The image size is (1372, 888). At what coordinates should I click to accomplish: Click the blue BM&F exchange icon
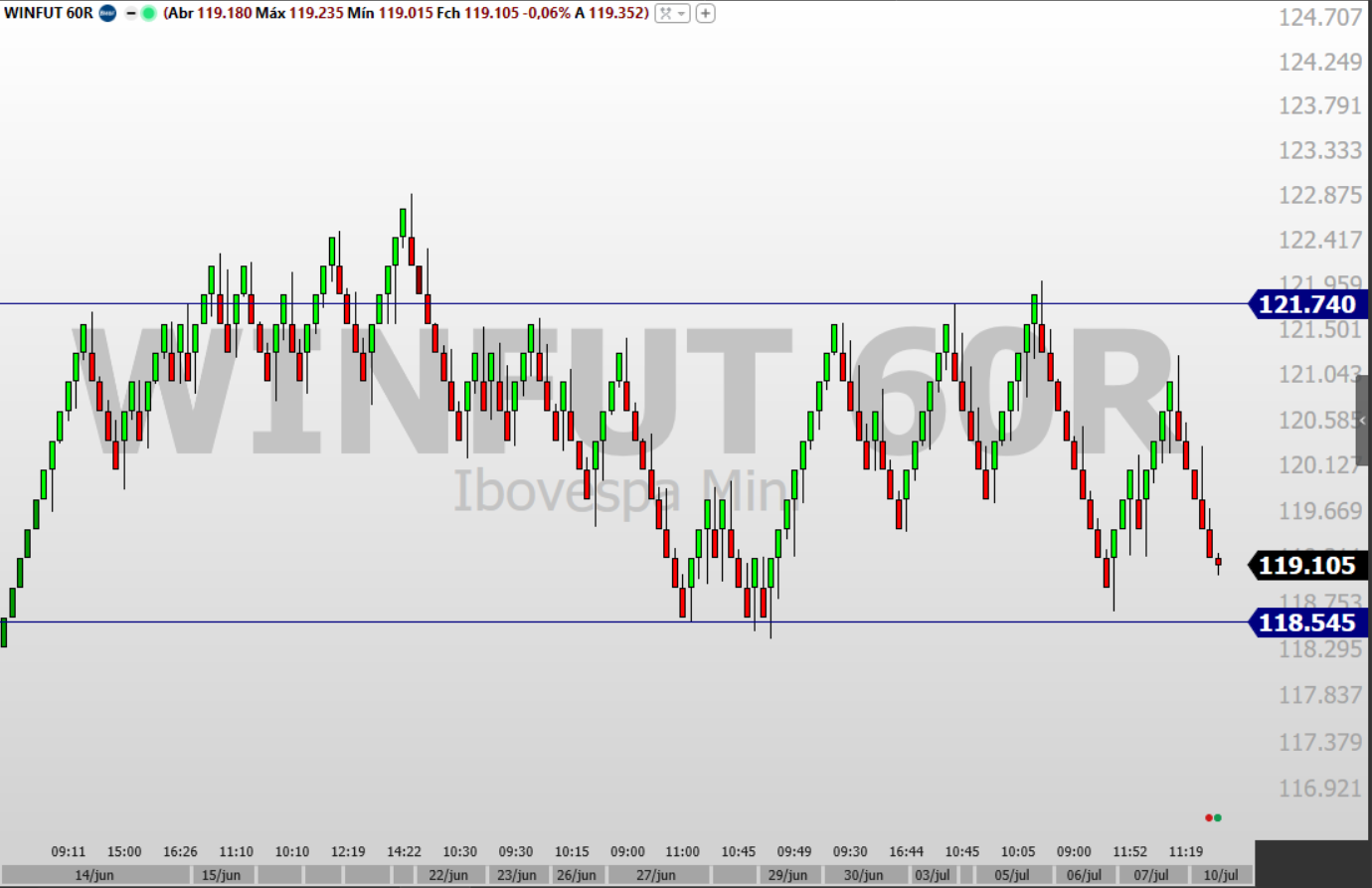[107, 13]
